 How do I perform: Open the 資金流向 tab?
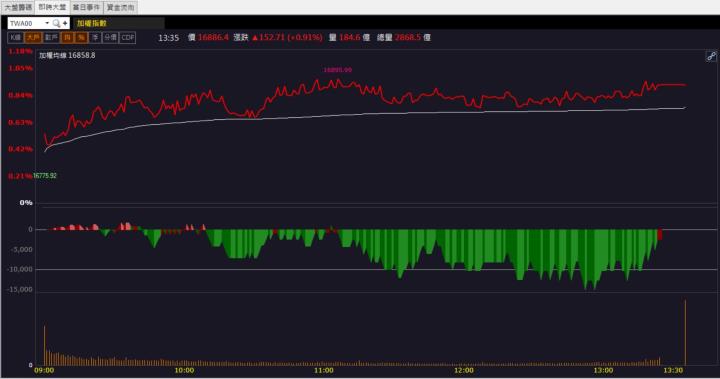[121, 7]
